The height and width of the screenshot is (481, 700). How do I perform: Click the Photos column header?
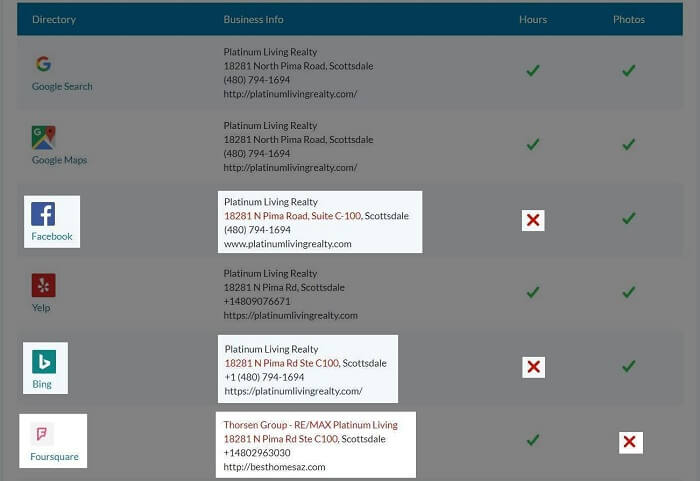[x=629, y=19]
